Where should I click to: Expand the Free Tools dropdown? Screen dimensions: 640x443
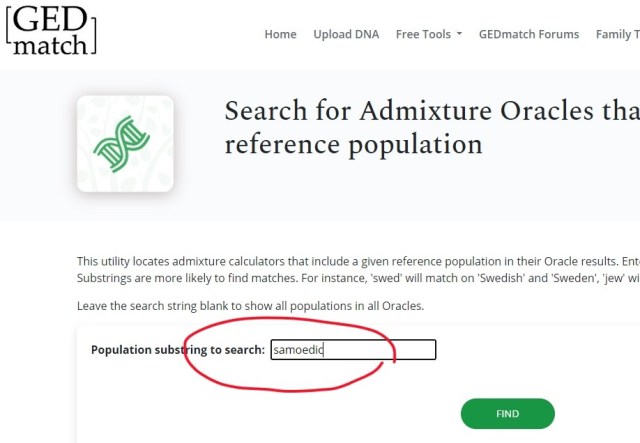pos(424,34)
